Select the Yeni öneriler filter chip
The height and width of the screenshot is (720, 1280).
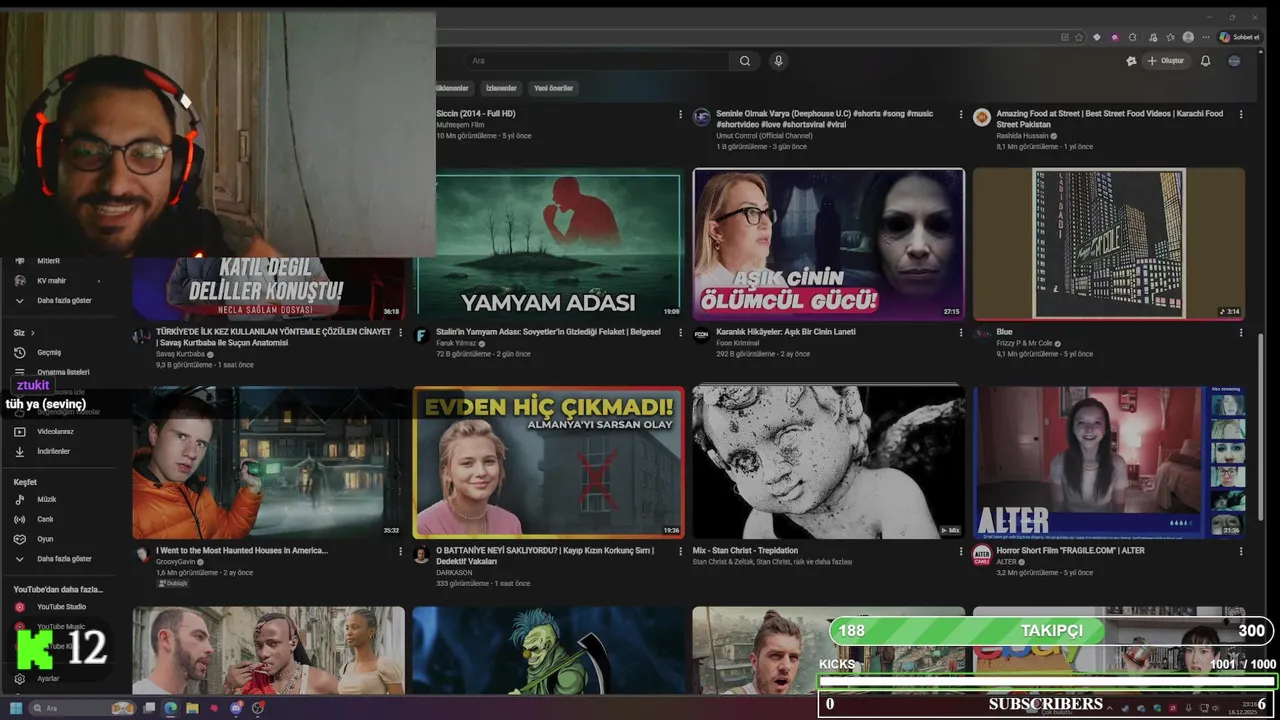point(554,88)
